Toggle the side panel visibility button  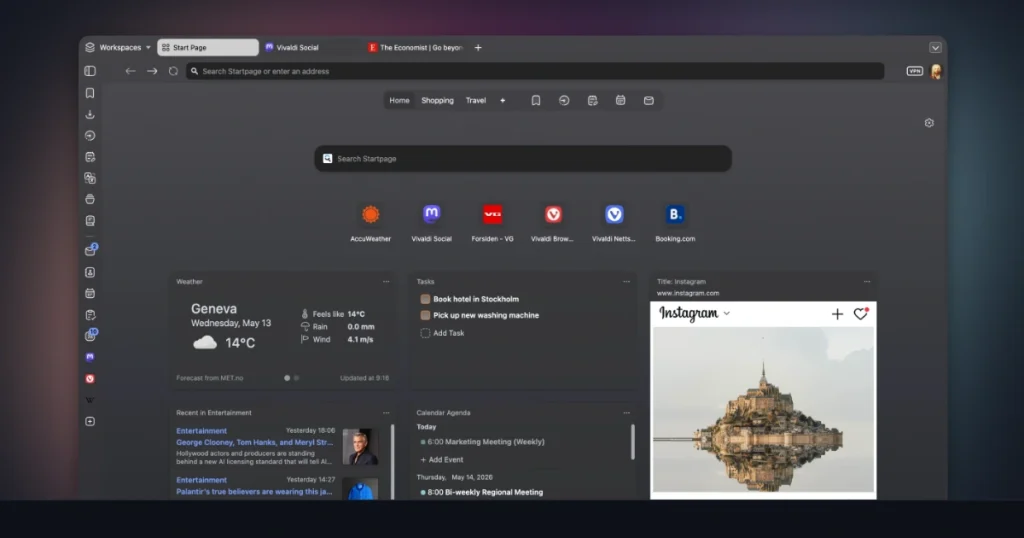click(90, 71)
